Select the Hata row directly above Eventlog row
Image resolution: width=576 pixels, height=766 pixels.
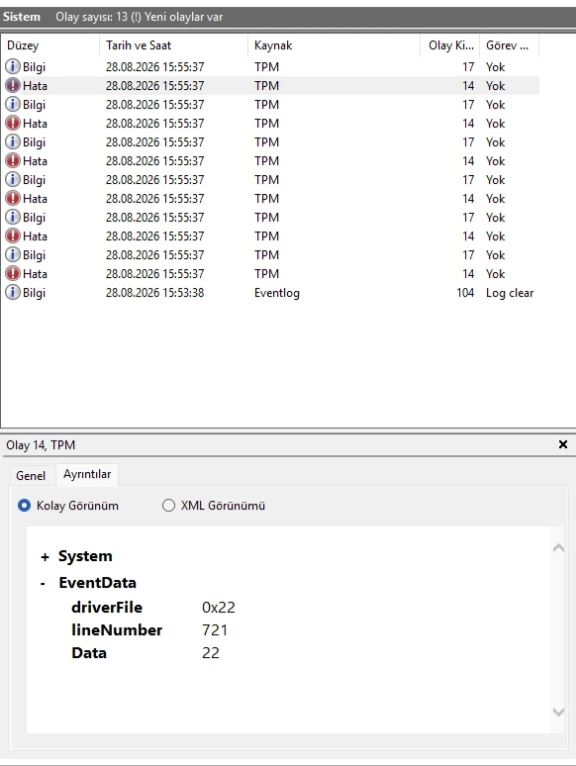tap(270, 274)
